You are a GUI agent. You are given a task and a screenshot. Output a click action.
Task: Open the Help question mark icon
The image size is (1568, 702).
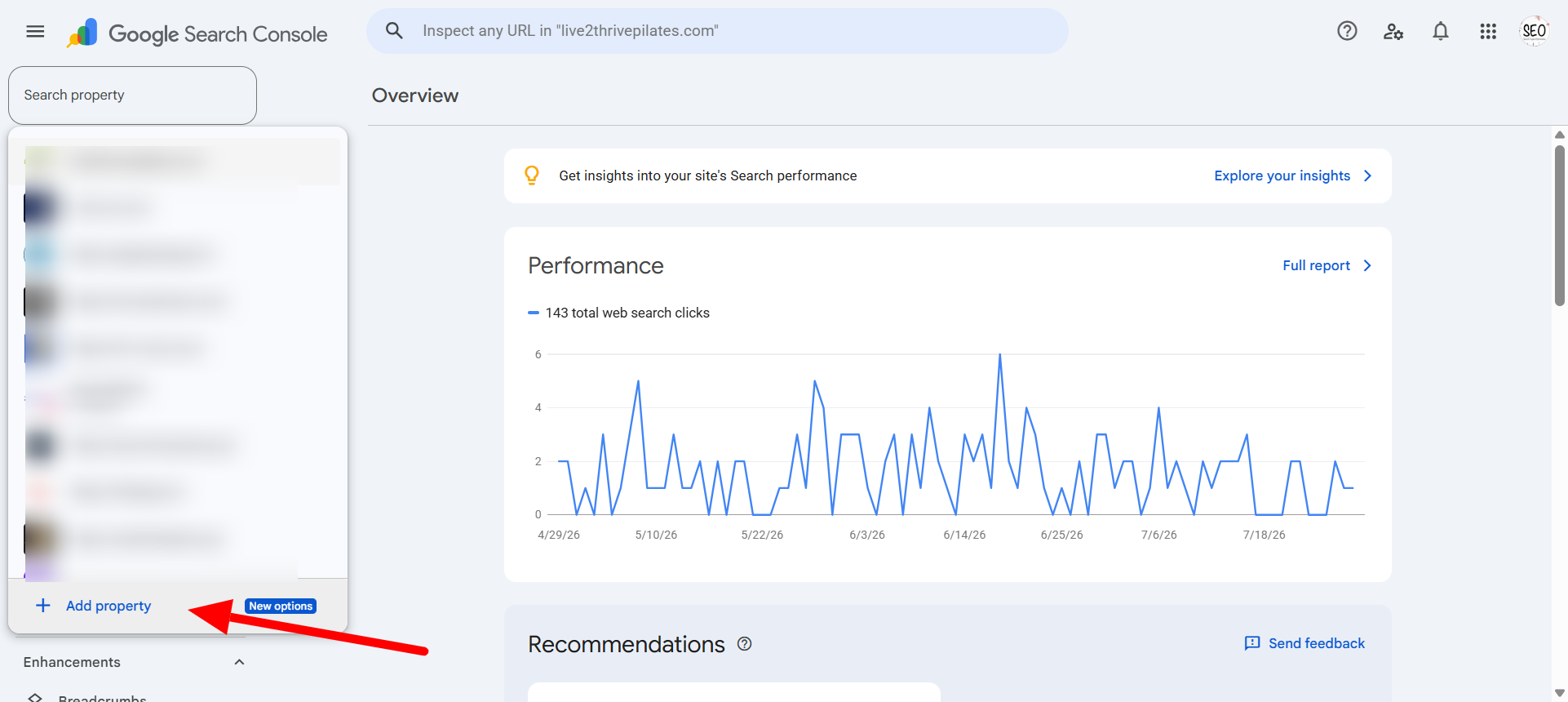click(x=1347, y=31)
